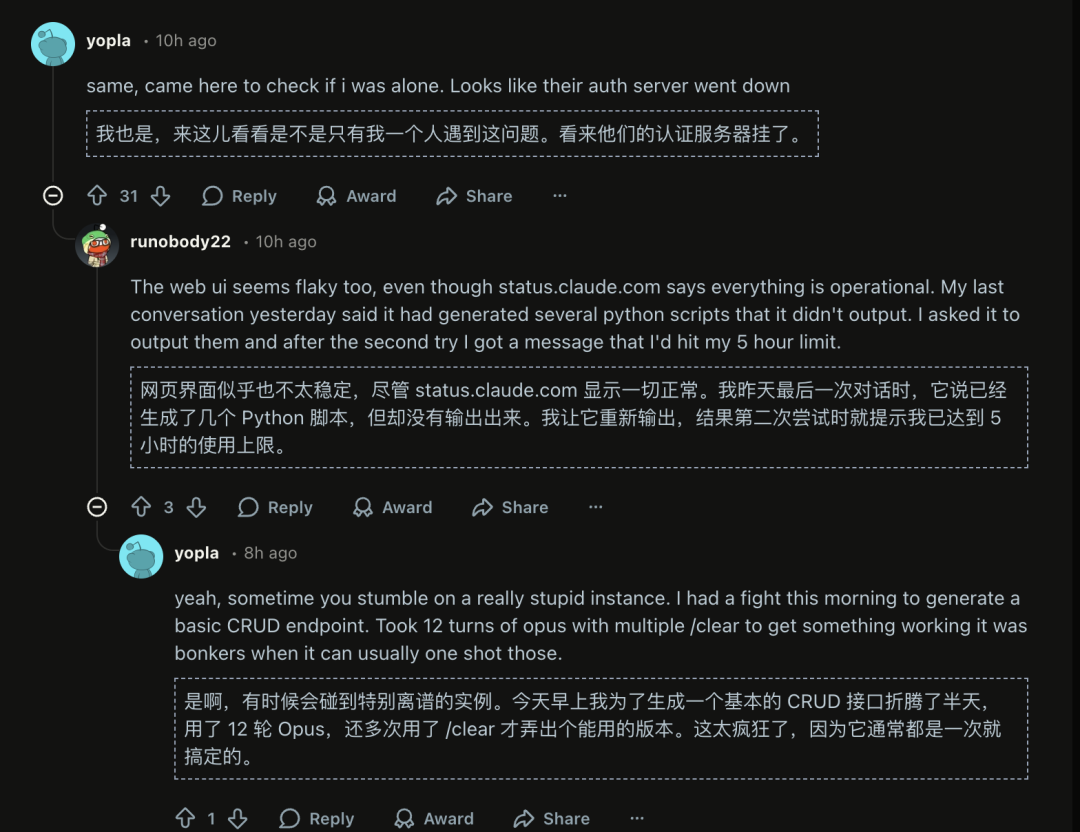This screenshot has width=1080, height=832.
Task: Reply to runobody22's comment
Action: pos(276,507)
